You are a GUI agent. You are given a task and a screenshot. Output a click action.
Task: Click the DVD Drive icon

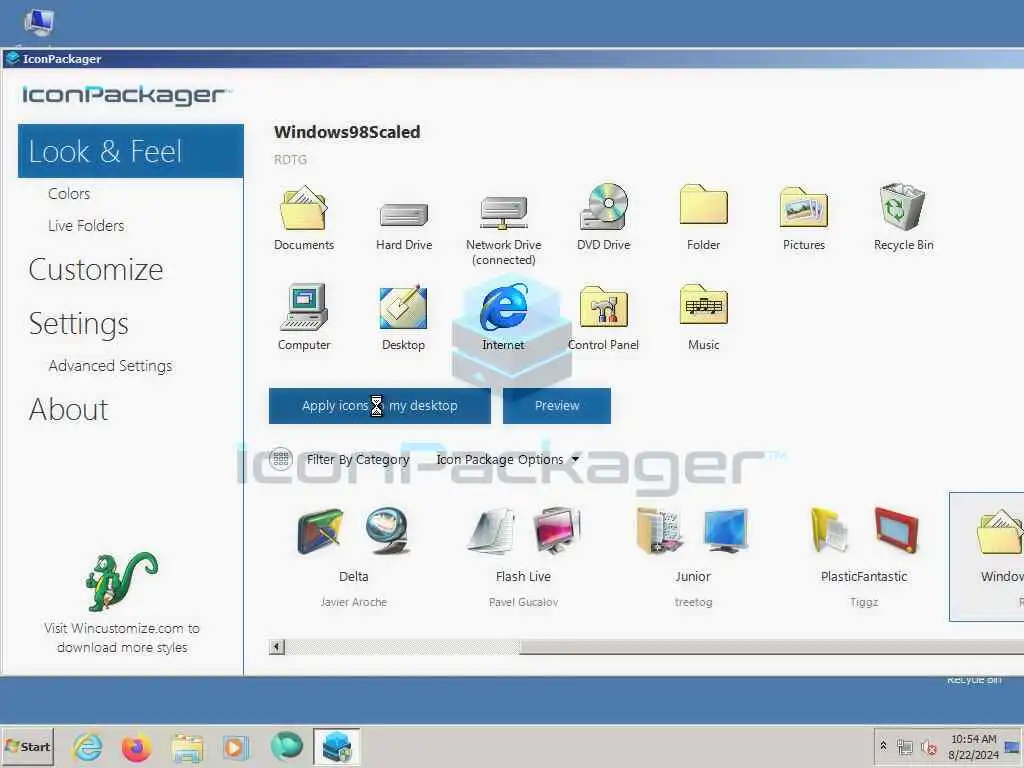tap(603, 206)
